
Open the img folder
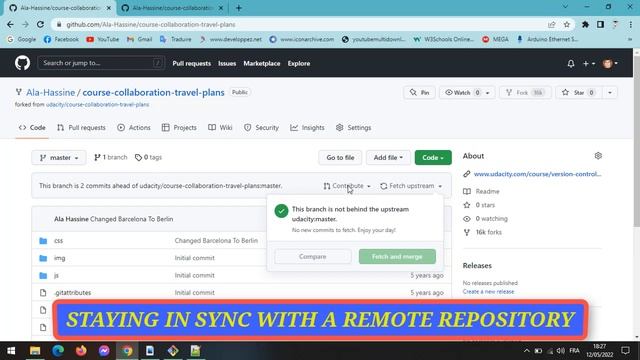[60, 258]
